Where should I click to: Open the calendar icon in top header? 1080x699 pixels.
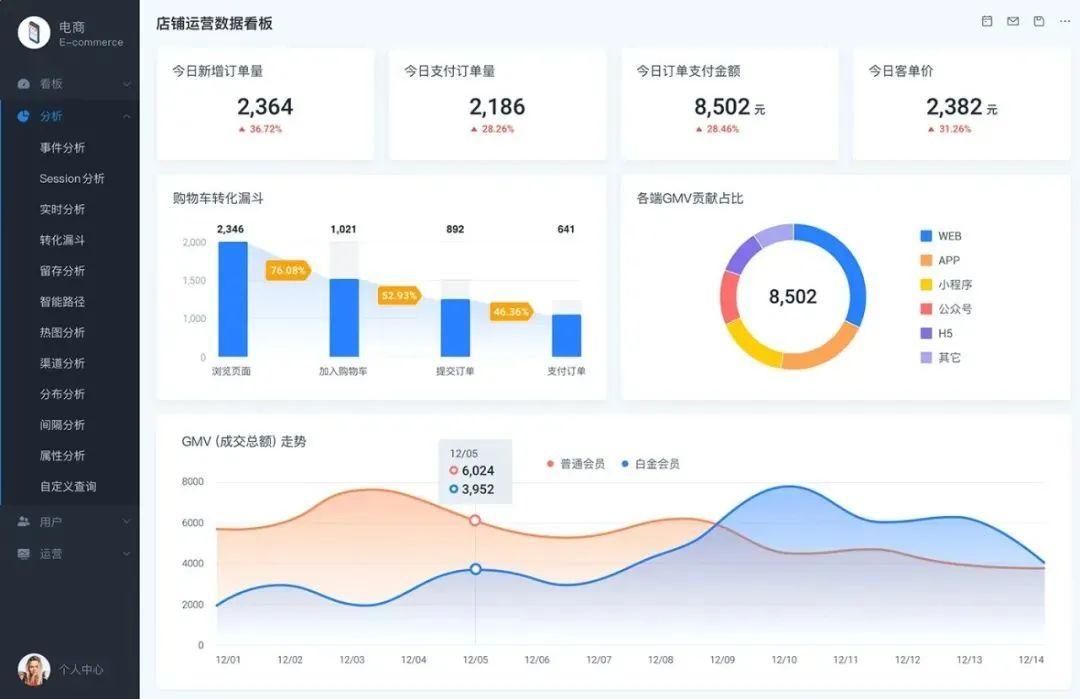[x=987, y=21]
